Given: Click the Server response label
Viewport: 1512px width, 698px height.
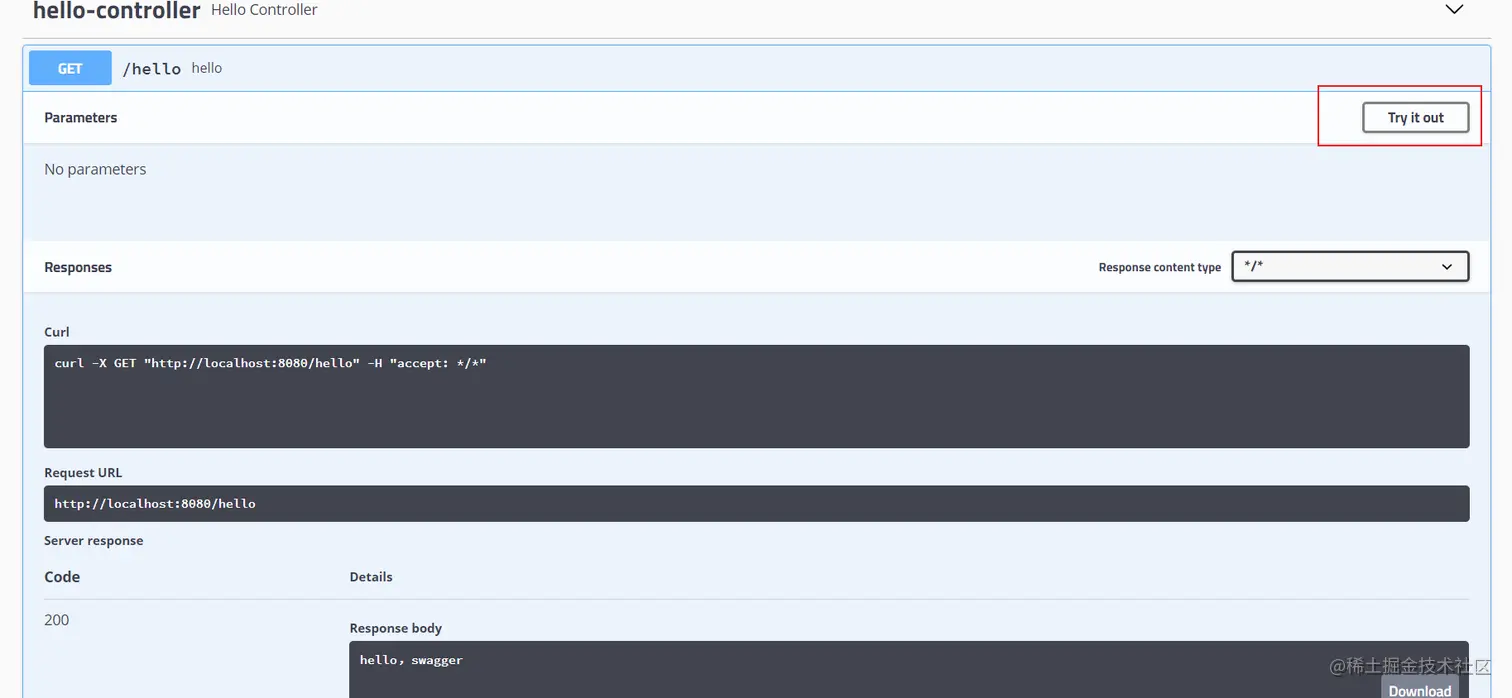Looking at the screenshot, I should (x=94, y=541).
